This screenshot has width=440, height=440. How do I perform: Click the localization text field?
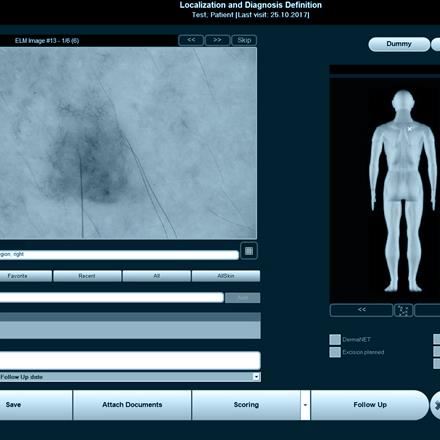coord(119,255)
